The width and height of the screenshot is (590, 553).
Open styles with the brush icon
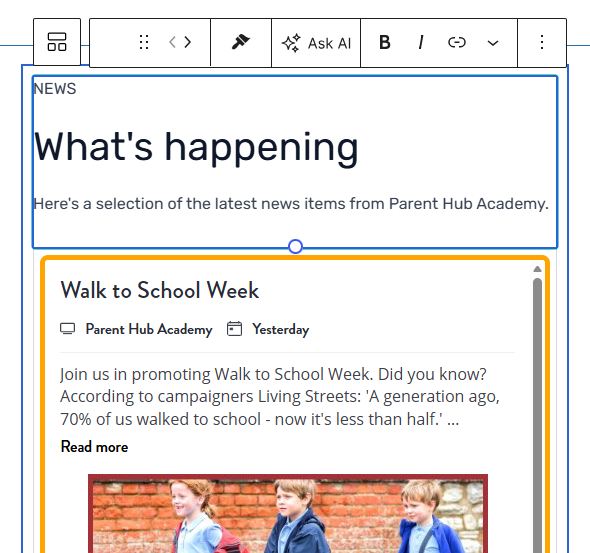241,42
